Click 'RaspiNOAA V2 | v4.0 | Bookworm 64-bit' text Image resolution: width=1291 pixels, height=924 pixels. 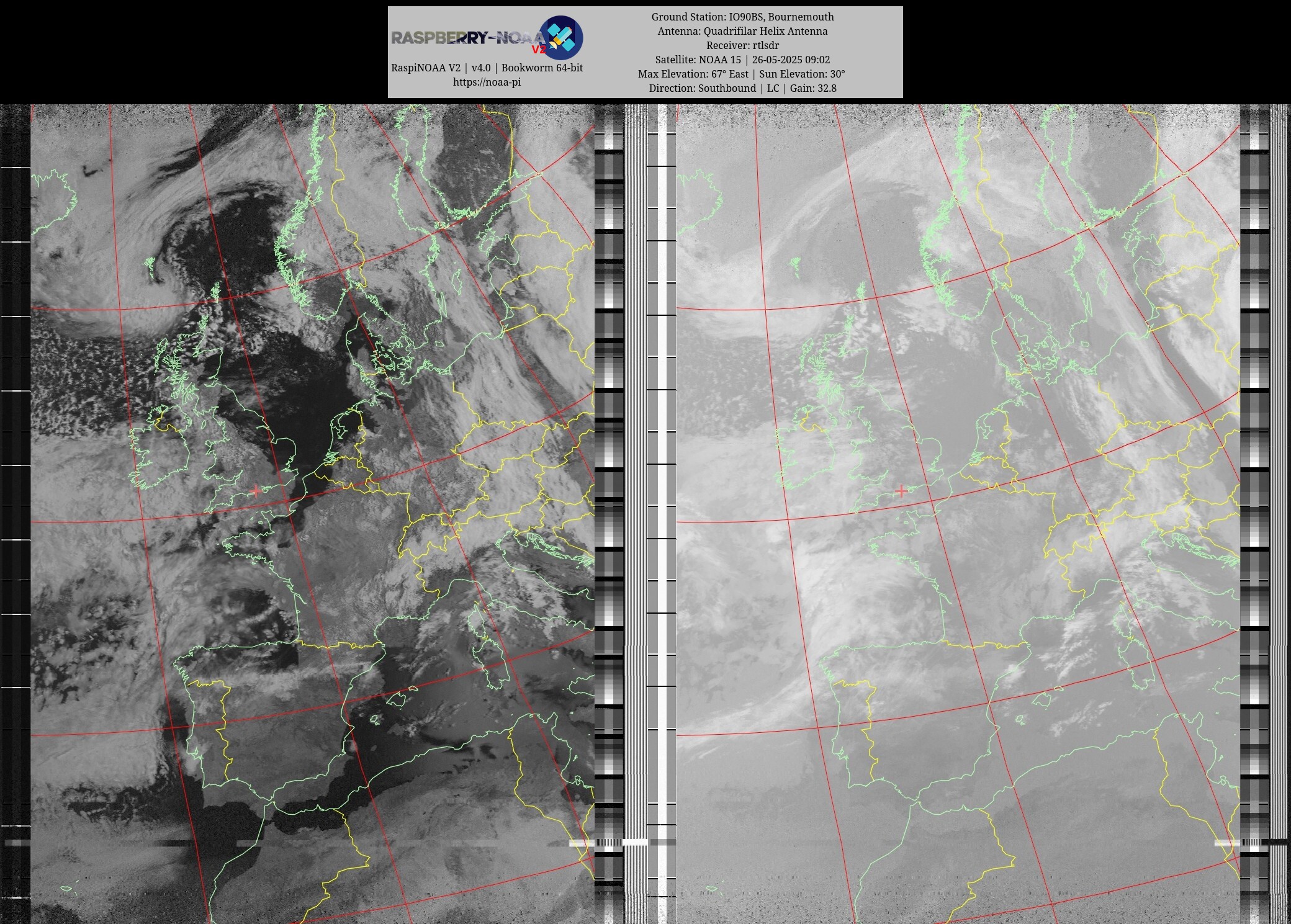click(x=487, y=68)
